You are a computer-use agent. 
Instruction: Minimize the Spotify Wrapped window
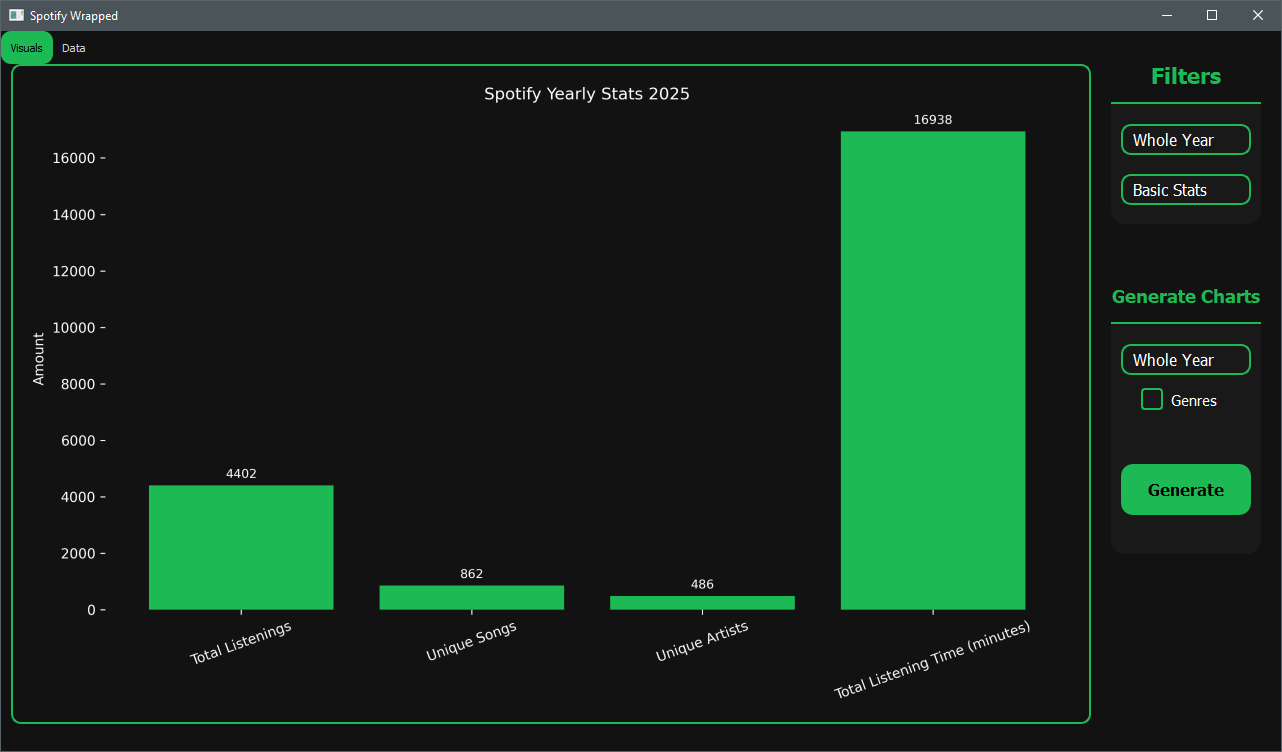(1167, 15)
